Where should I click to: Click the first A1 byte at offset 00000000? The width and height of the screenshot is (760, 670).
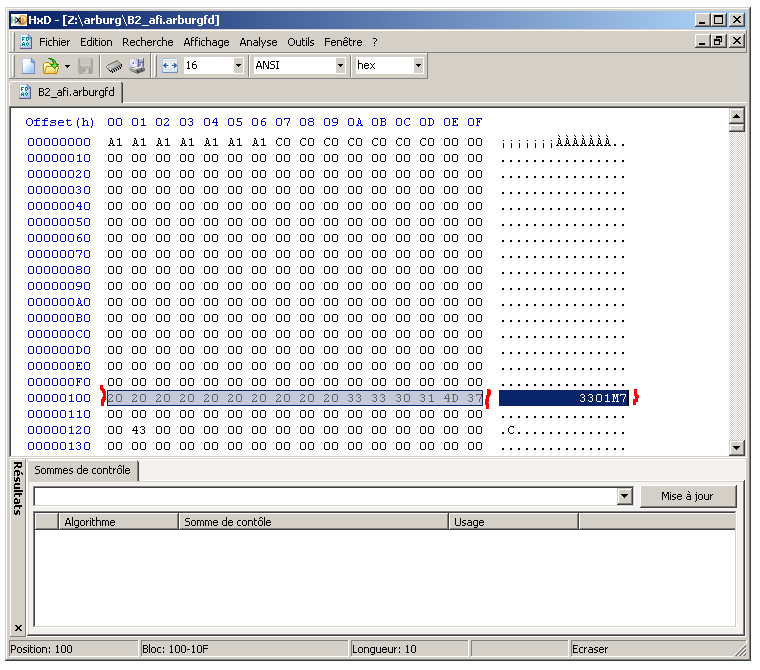coord(115,142)
